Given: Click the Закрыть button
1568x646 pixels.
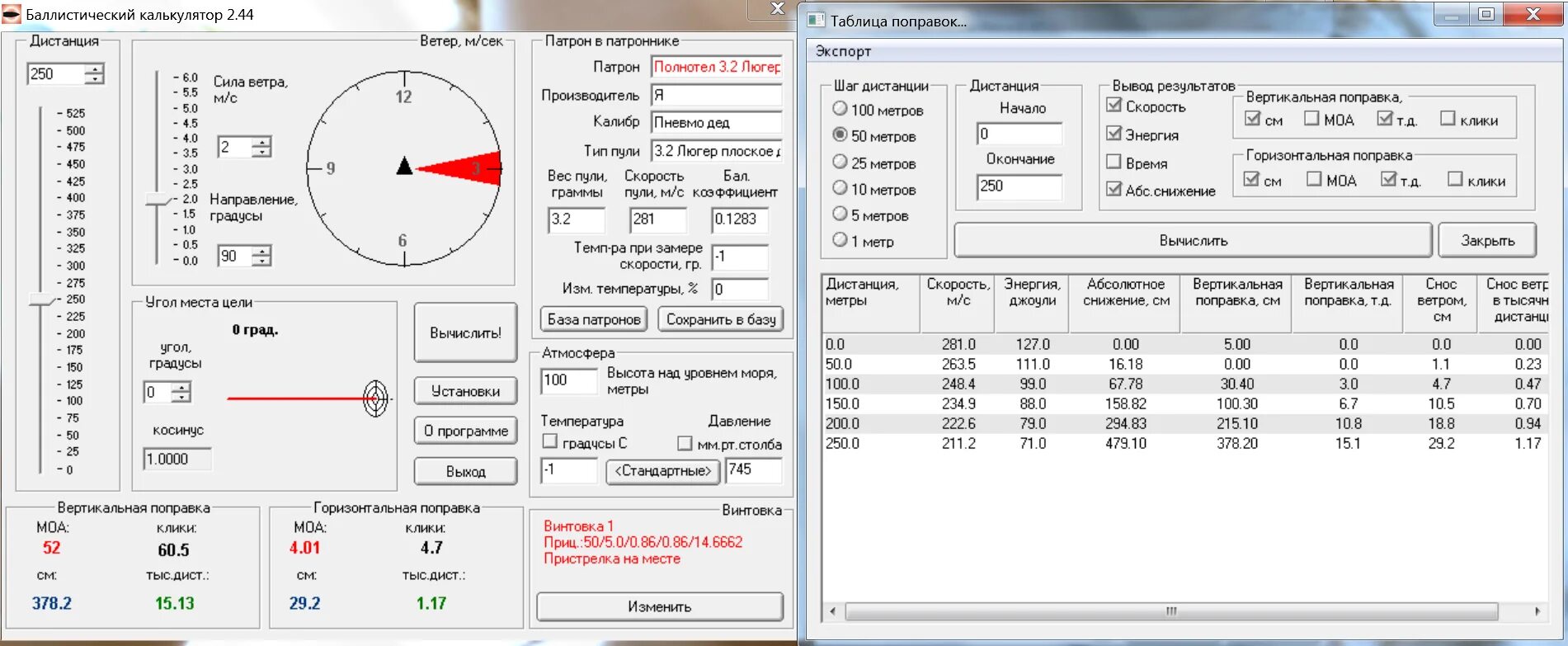Looking at the screenshot, I should click(1487, 241).
